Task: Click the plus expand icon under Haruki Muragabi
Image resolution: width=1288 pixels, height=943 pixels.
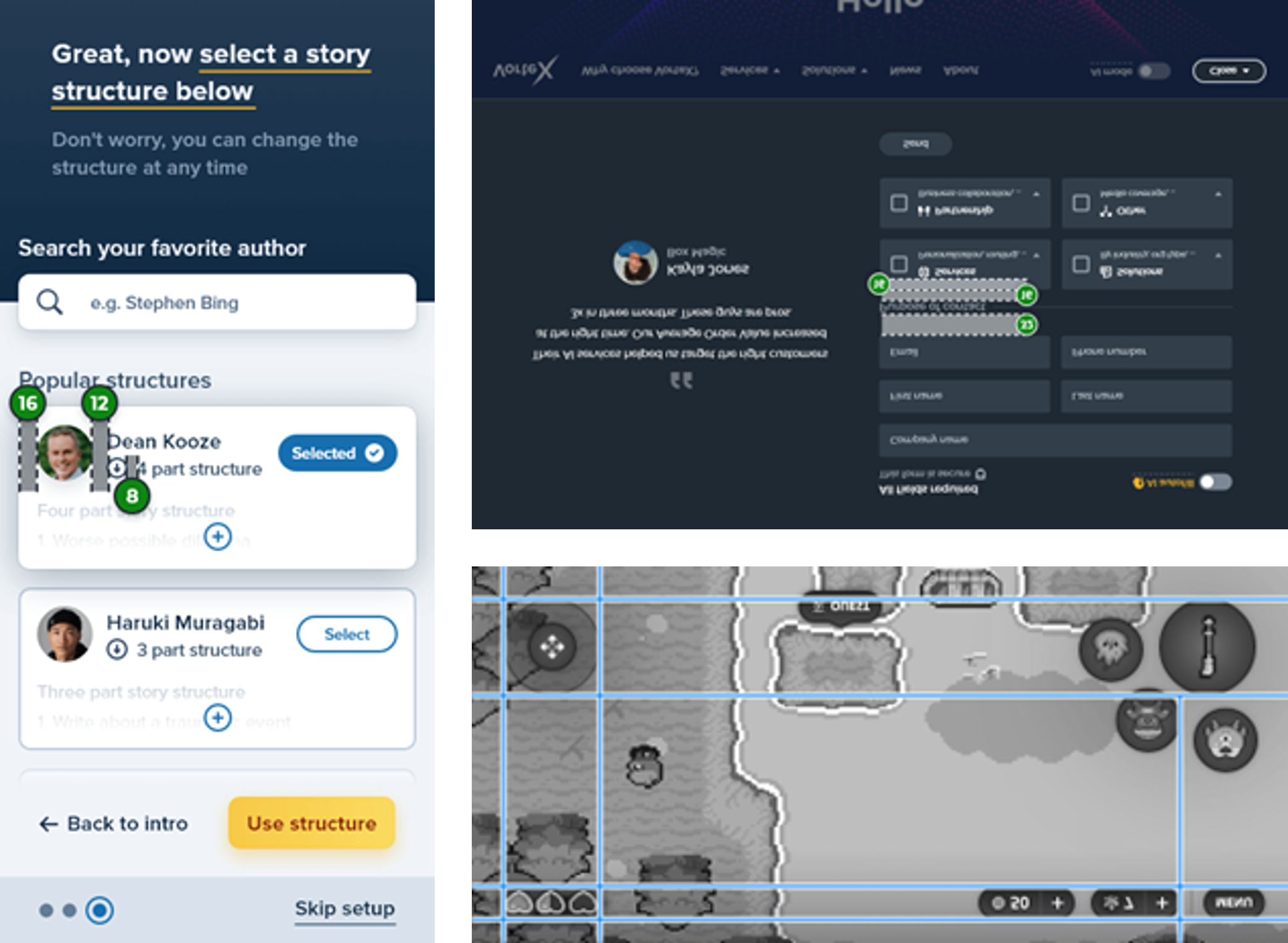Action: point(218,717)
